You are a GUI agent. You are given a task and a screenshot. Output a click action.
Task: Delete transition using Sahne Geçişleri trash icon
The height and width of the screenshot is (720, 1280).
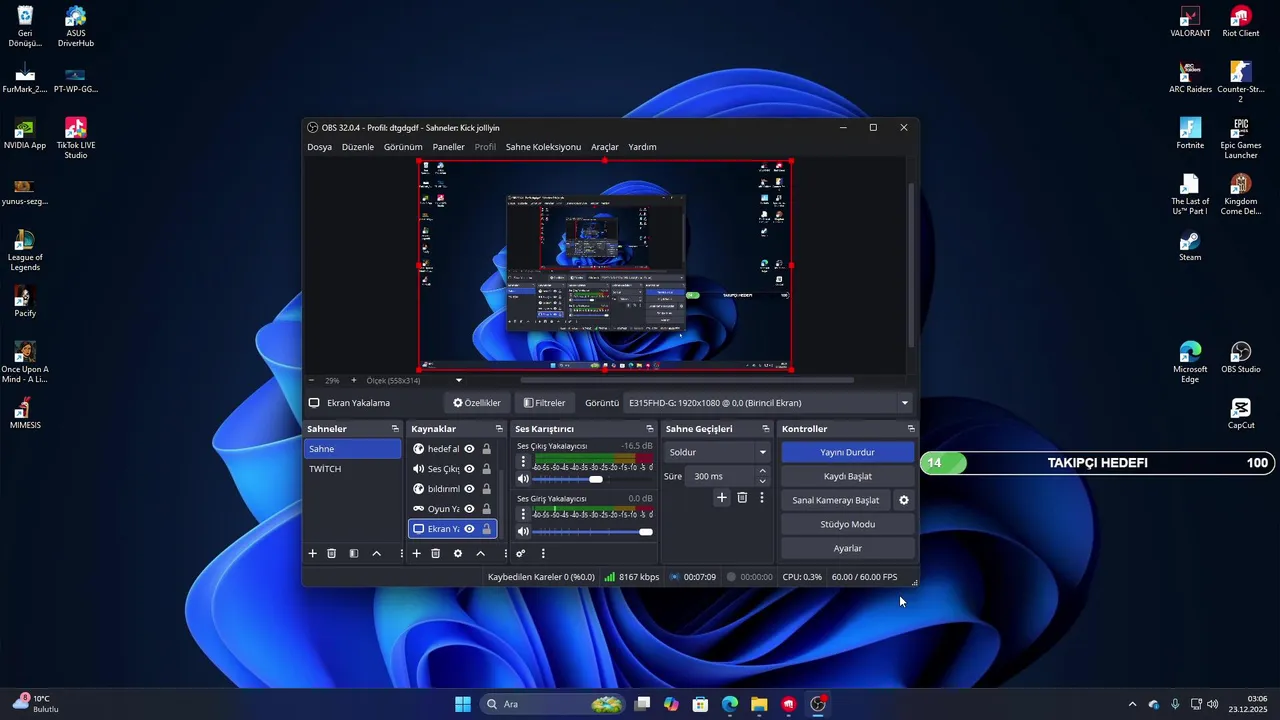pos(742,497)
